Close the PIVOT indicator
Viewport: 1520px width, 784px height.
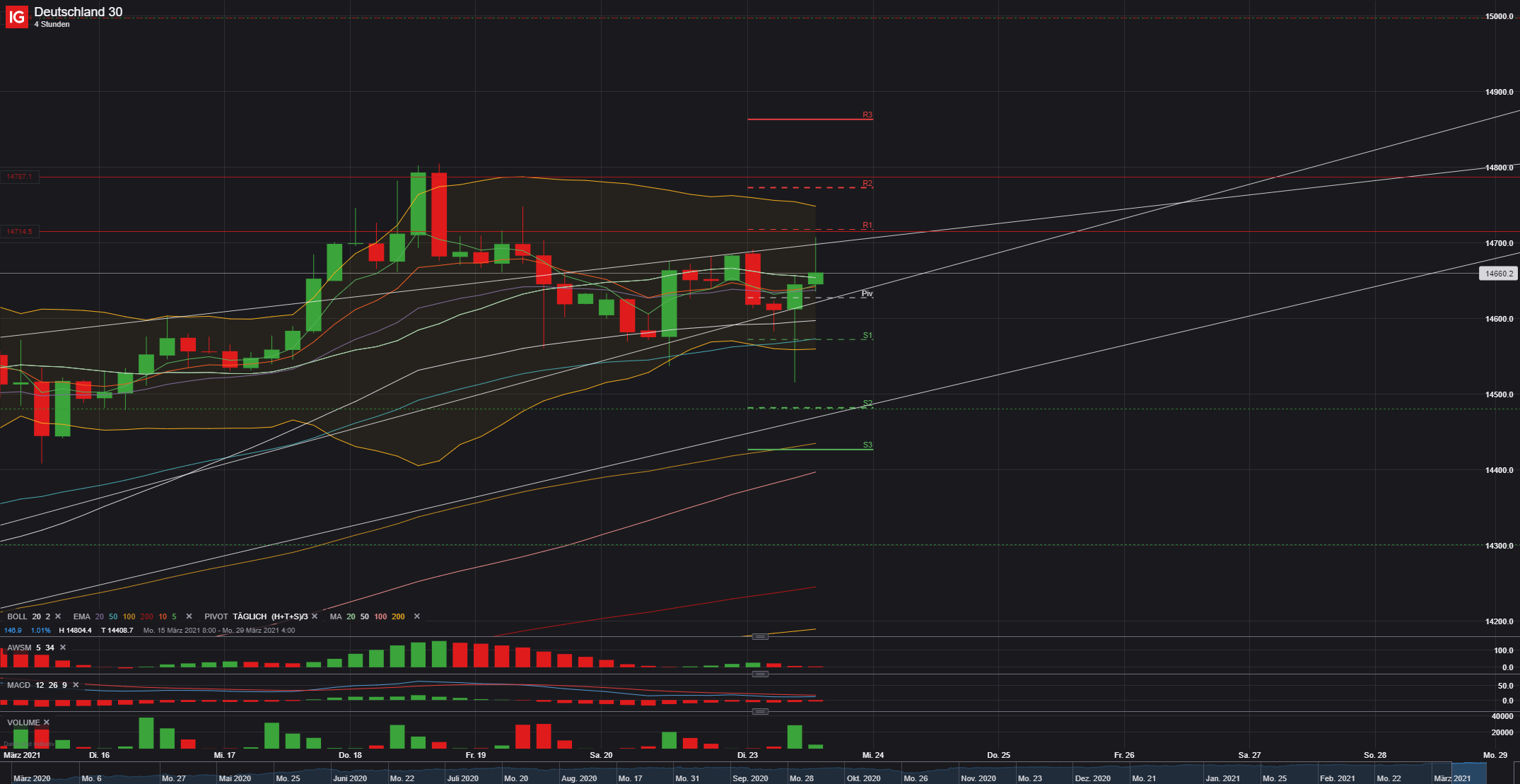pos(315,616)
